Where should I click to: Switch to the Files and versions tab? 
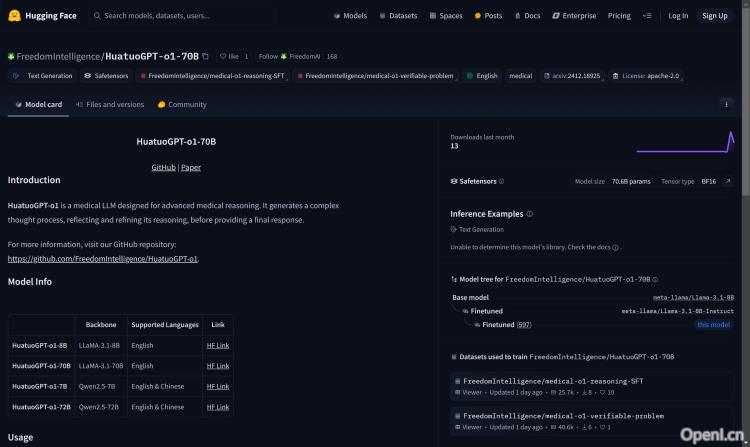109,104
